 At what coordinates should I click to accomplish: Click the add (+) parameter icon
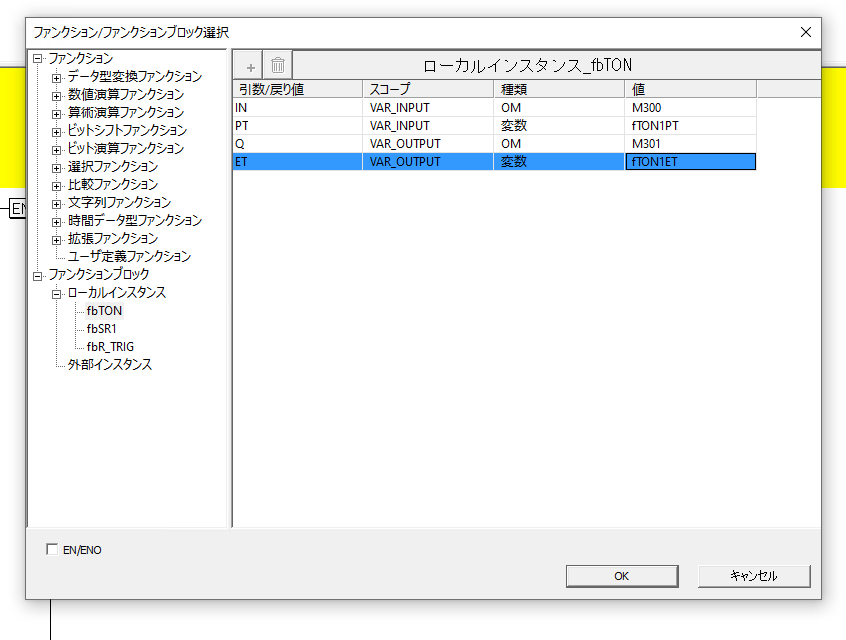click(250, 66)
